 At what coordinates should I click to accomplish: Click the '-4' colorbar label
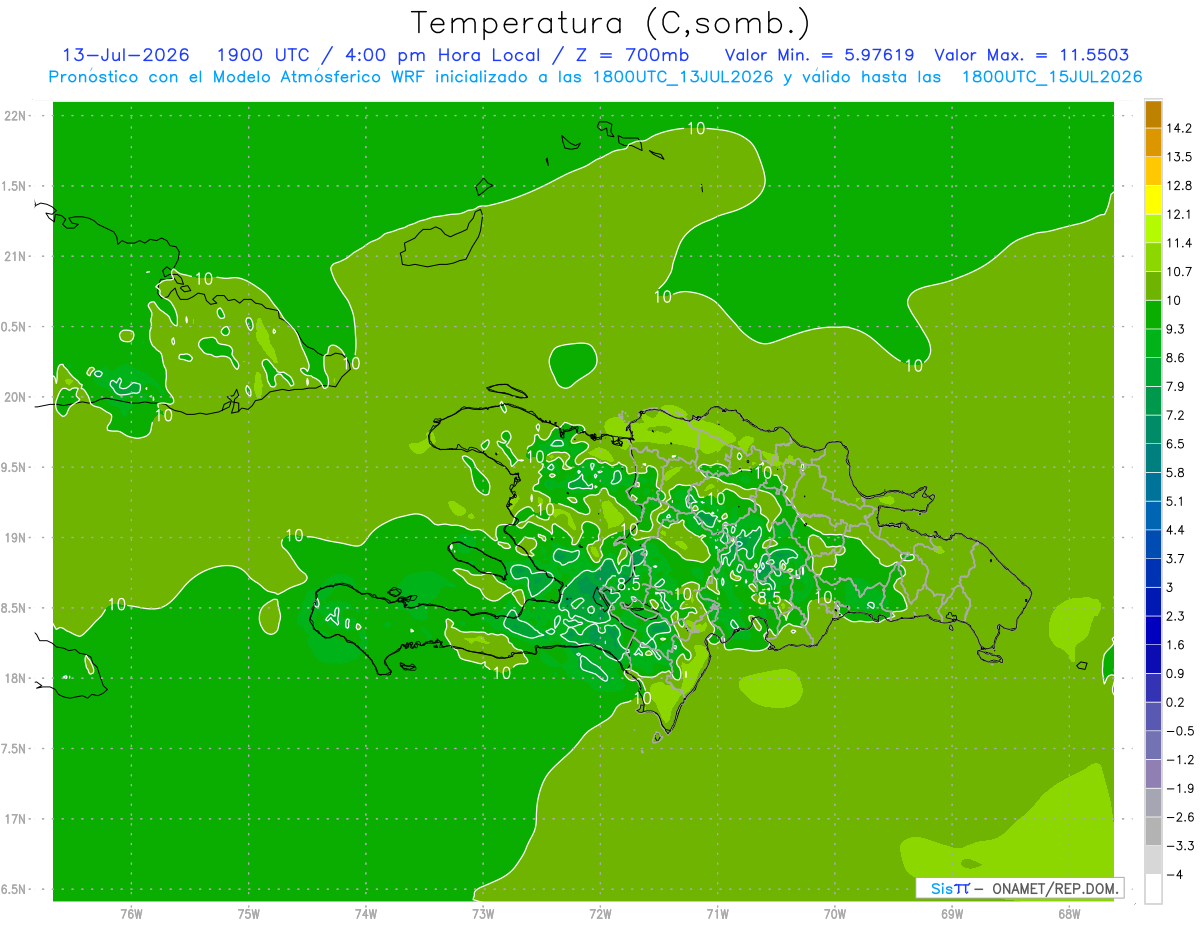(1174, 874)
